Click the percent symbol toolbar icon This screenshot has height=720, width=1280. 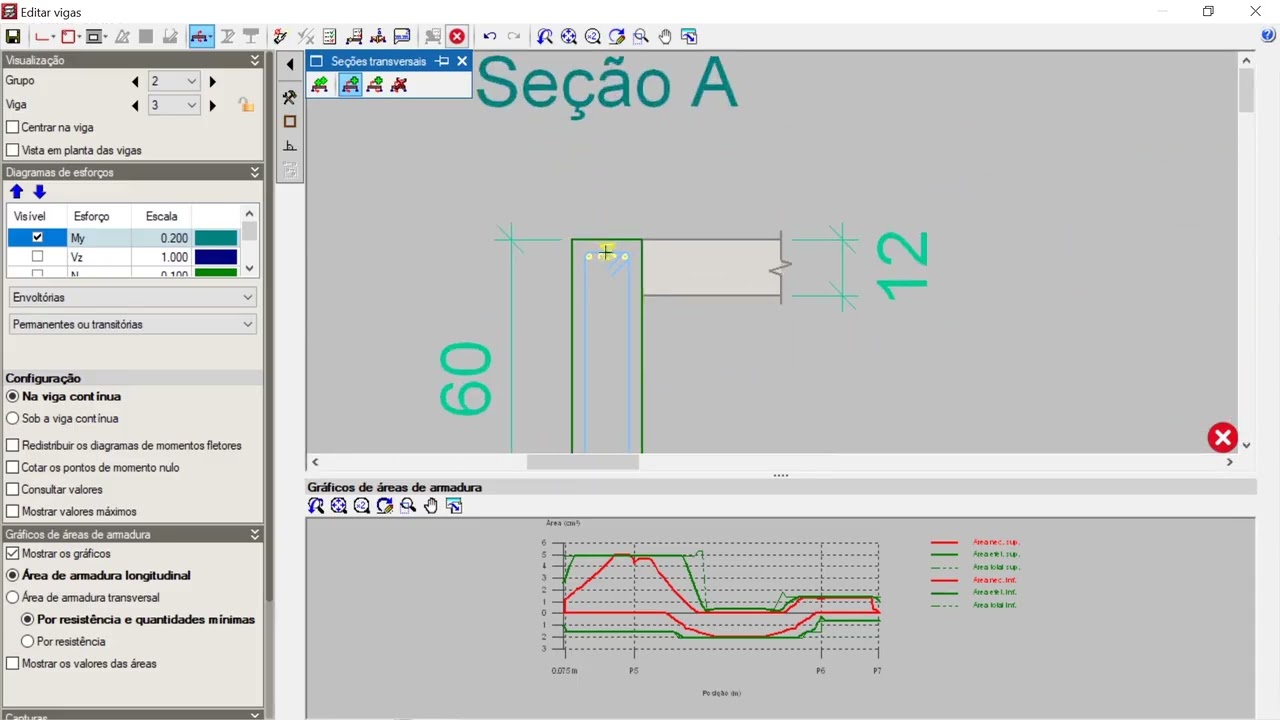305,36
